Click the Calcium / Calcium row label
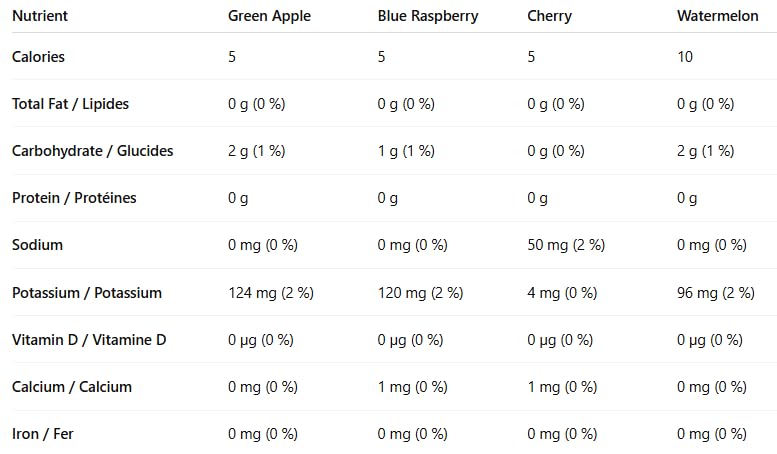Screen dimensions: 777x454 pyautogui.click(x=72, y=387)
